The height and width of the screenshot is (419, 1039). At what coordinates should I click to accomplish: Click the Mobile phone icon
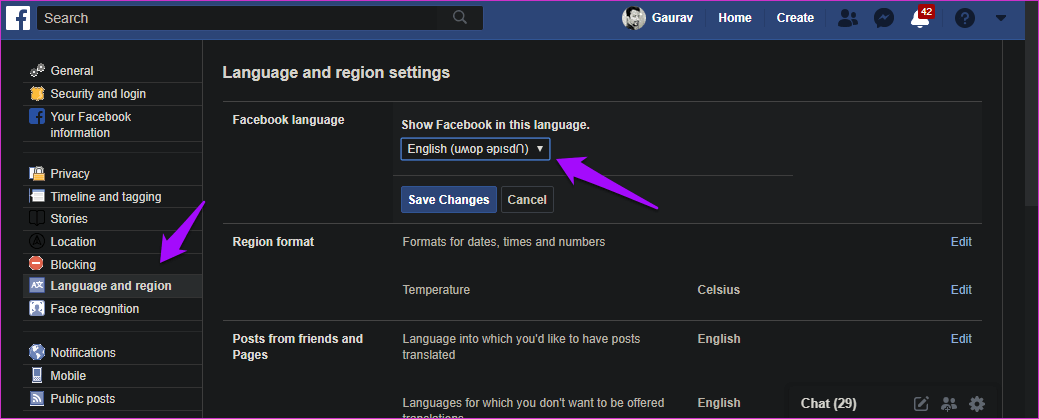[x=37, y=375]
